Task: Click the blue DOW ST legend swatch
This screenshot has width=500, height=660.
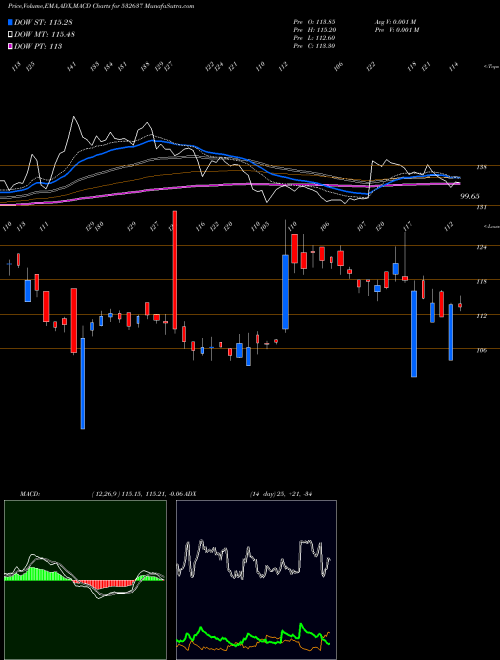Action: (11, 22)
